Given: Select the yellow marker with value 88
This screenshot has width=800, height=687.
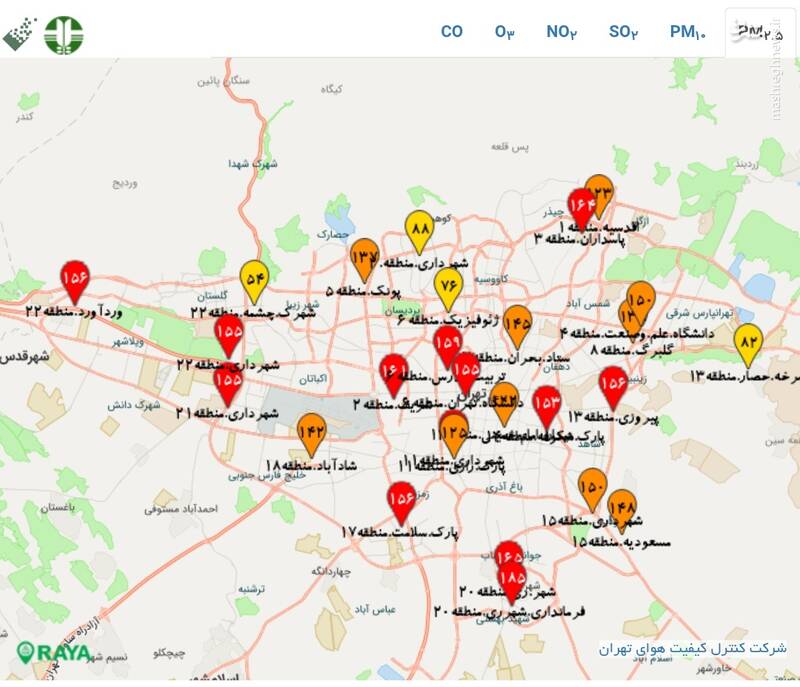Looking at the screenshot, I should (x=419, y=231).
